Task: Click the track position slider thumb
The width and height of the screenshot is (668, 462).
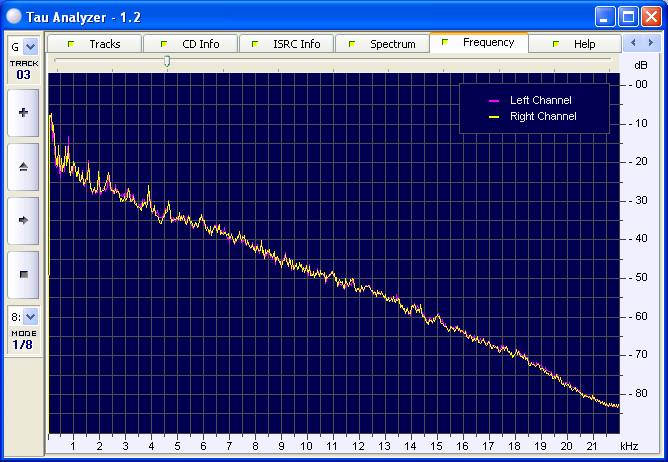Action: [x=167, y=61]
